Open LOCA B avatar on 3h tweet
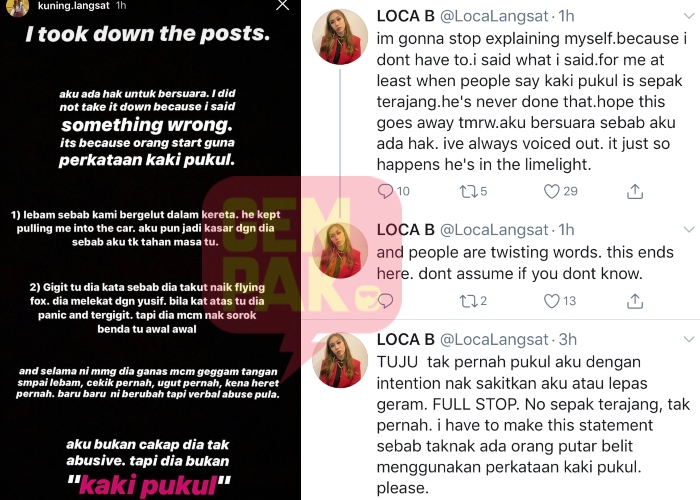The image size is (700, 500). 340,360
